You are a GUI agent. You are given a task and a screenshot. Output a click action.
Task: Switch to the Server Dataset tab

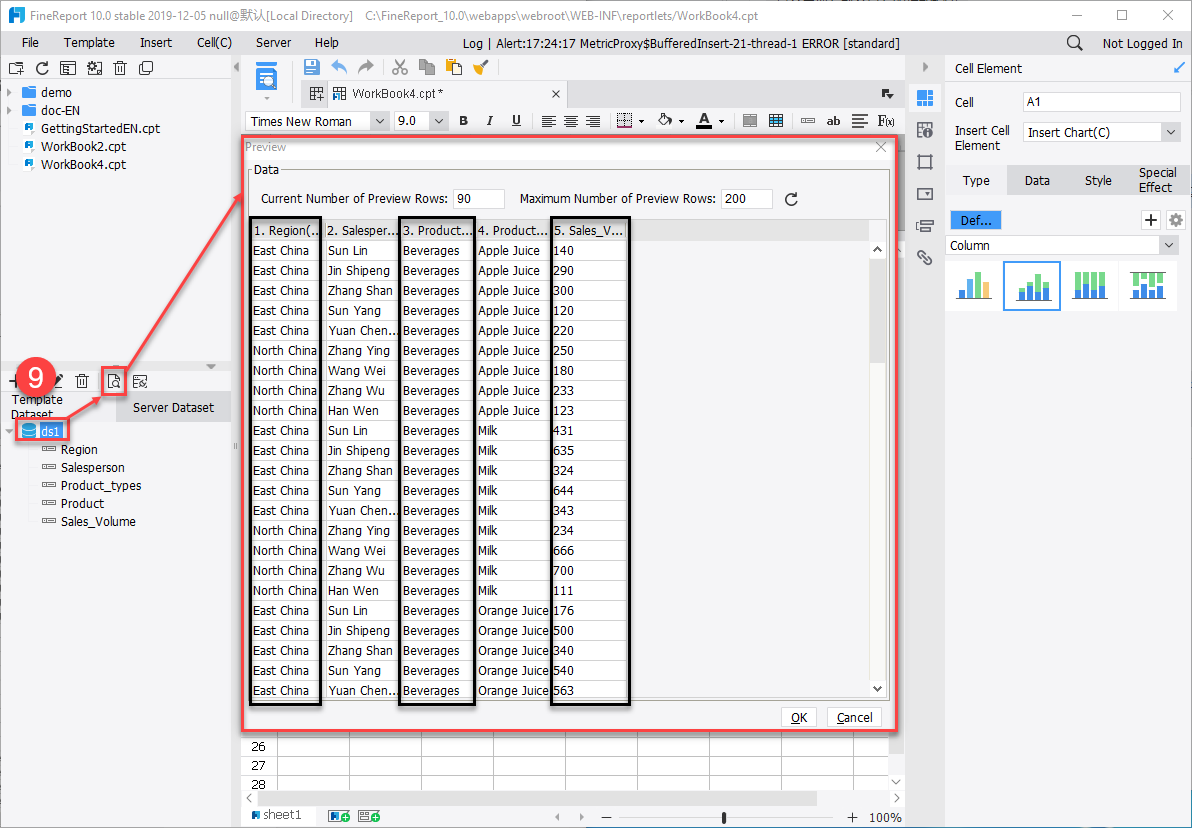coord(173,407)
